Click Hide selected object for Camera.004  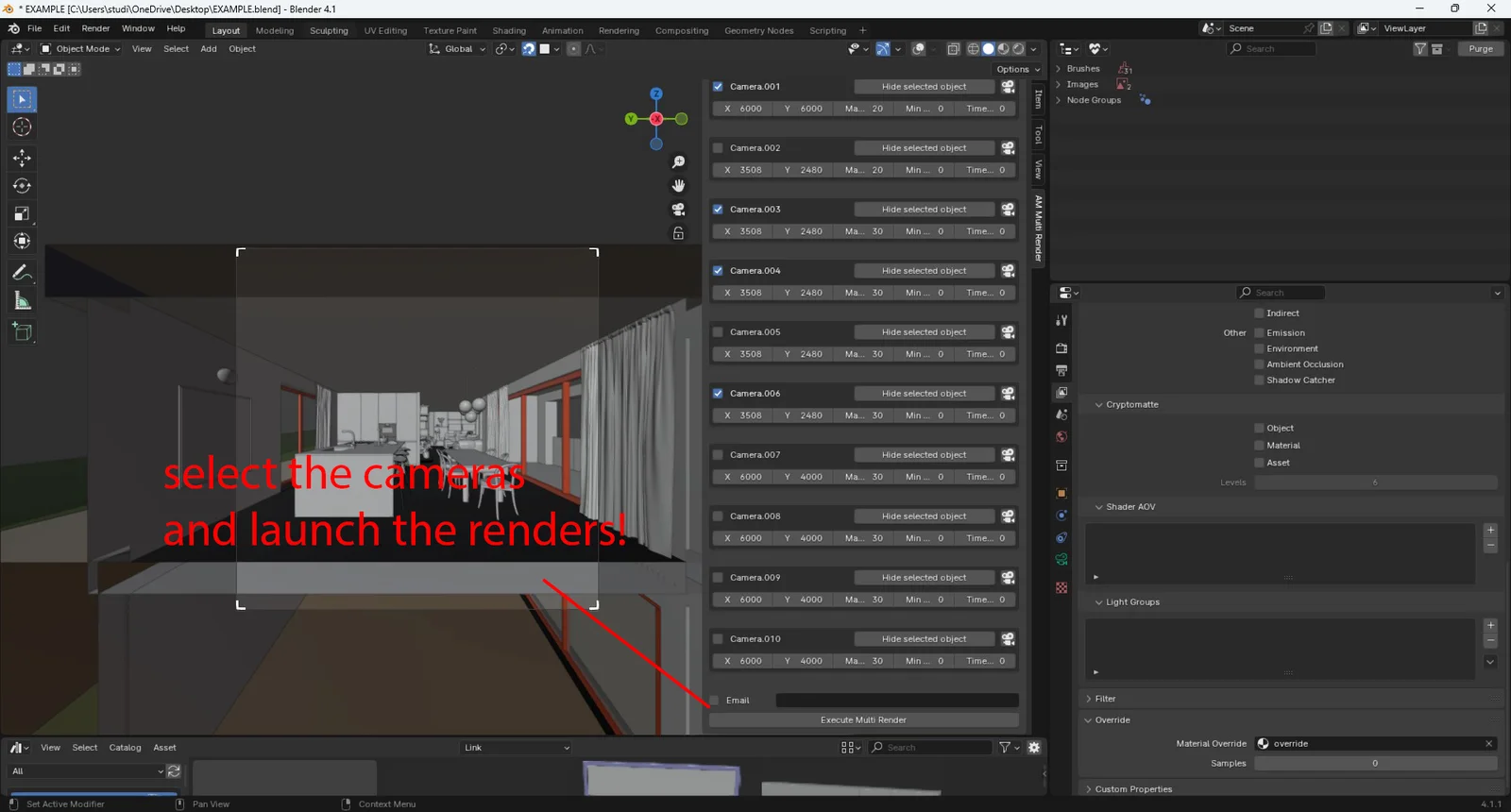tap(924, 271)
